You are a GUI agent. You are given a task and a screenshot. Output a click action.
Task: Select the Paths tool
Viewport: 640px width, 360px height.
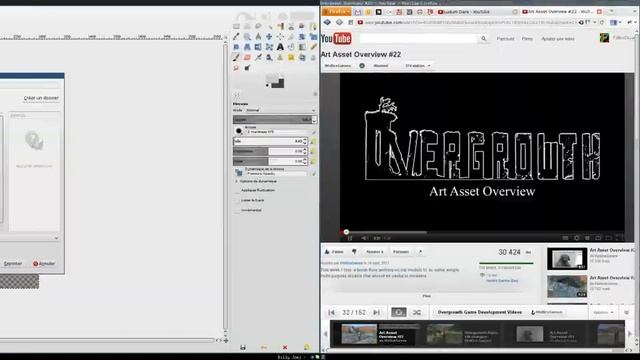point(313,26)
